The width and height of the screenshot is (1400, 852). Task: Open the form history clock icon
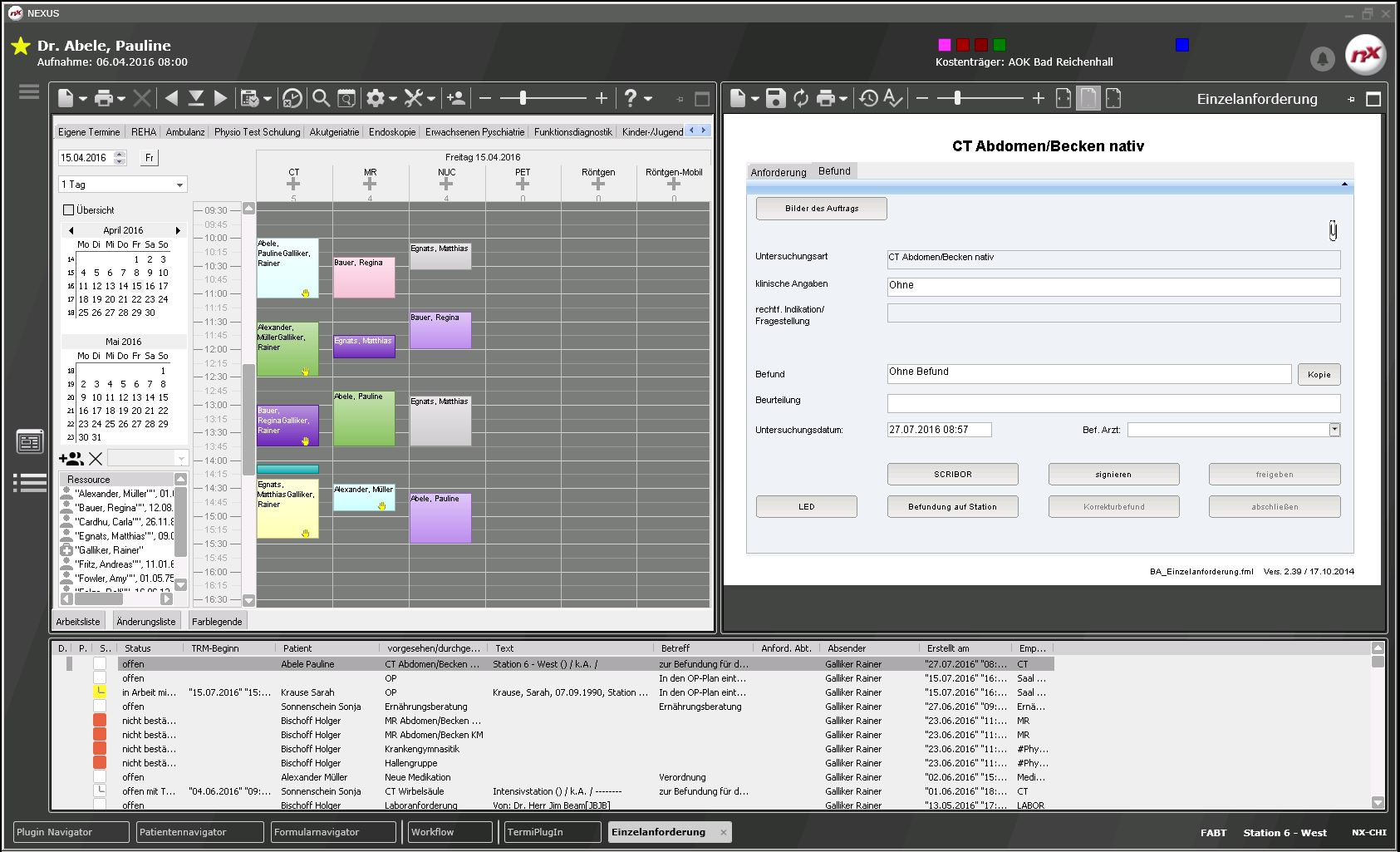pyautogui.click(x=868, y=99)
